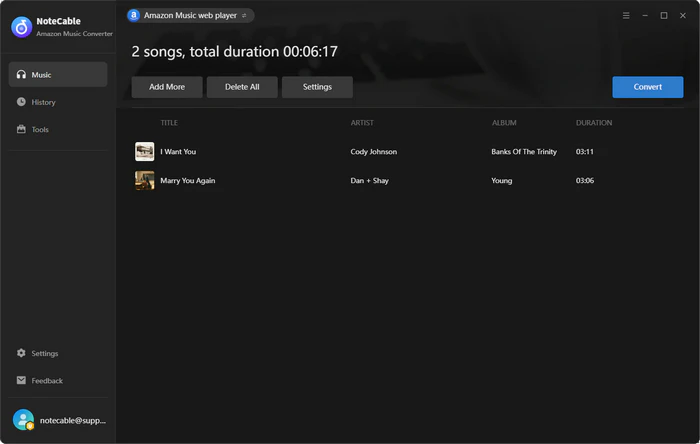Click the headphones icon next to Music
This screenshot has width=700, height=444.
[x=21, y=75]
